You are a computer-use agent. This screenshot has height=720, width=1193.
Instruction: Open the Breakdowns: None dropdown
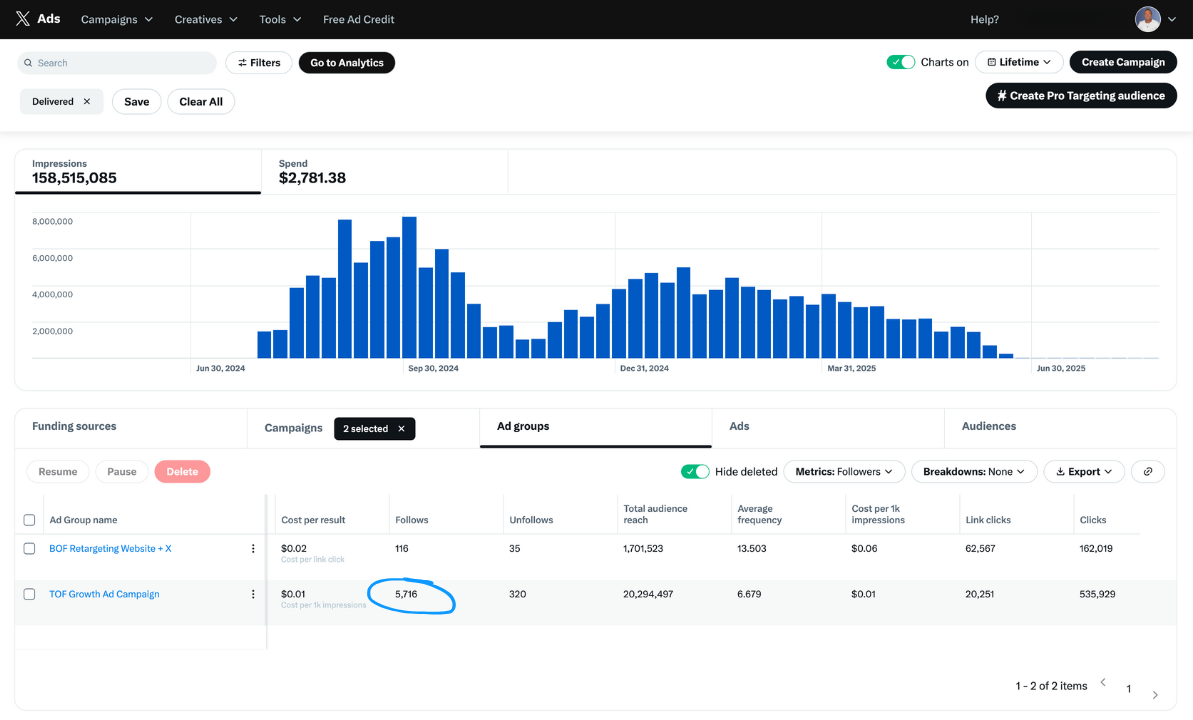(973, 471)
